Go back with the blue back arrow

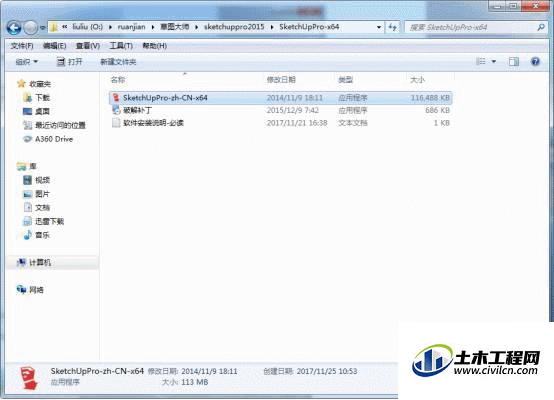(14, 27)
